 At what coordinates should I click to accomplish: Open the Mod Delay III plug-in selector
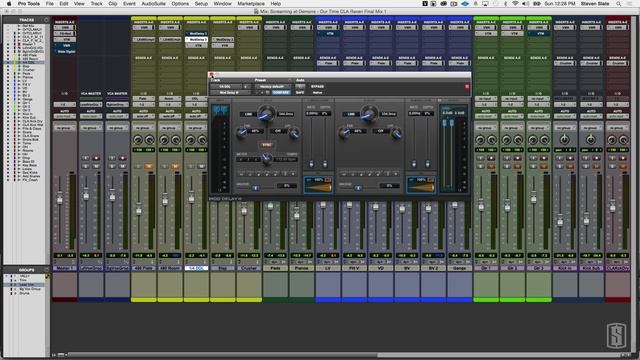230,93
